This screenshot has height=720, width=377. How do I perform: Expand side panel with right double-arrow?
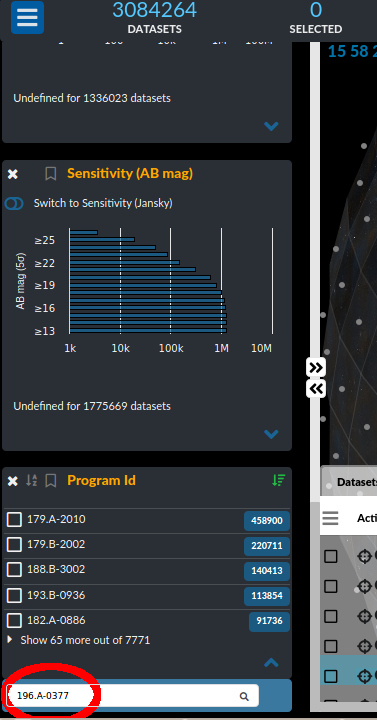[x=316, y=367]
